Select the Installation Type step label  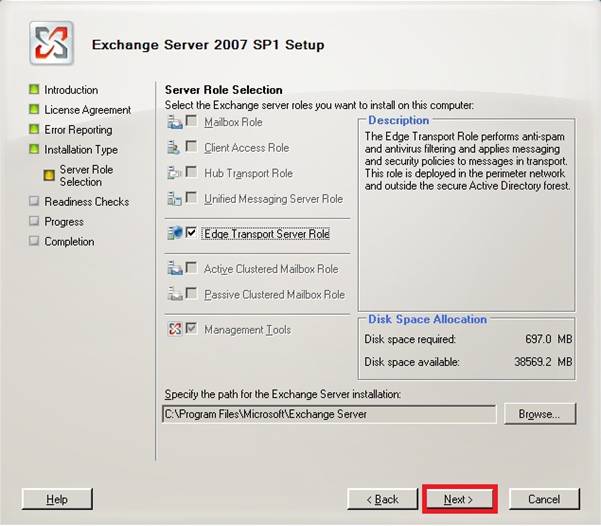(x=81, y=150)
